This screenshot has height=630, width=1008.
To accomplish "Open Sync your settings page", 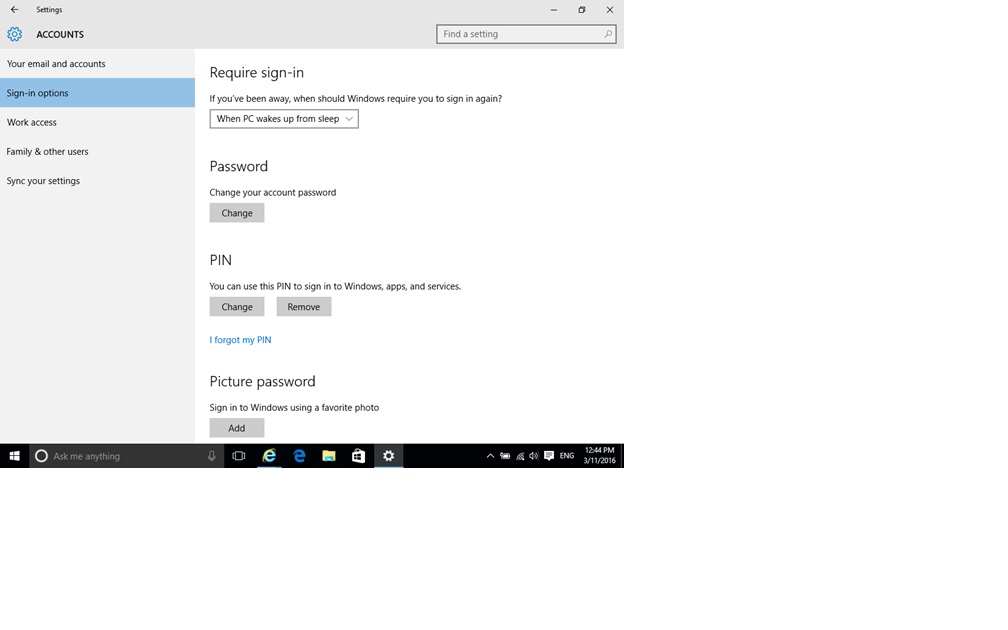I will tap(43, 181).
